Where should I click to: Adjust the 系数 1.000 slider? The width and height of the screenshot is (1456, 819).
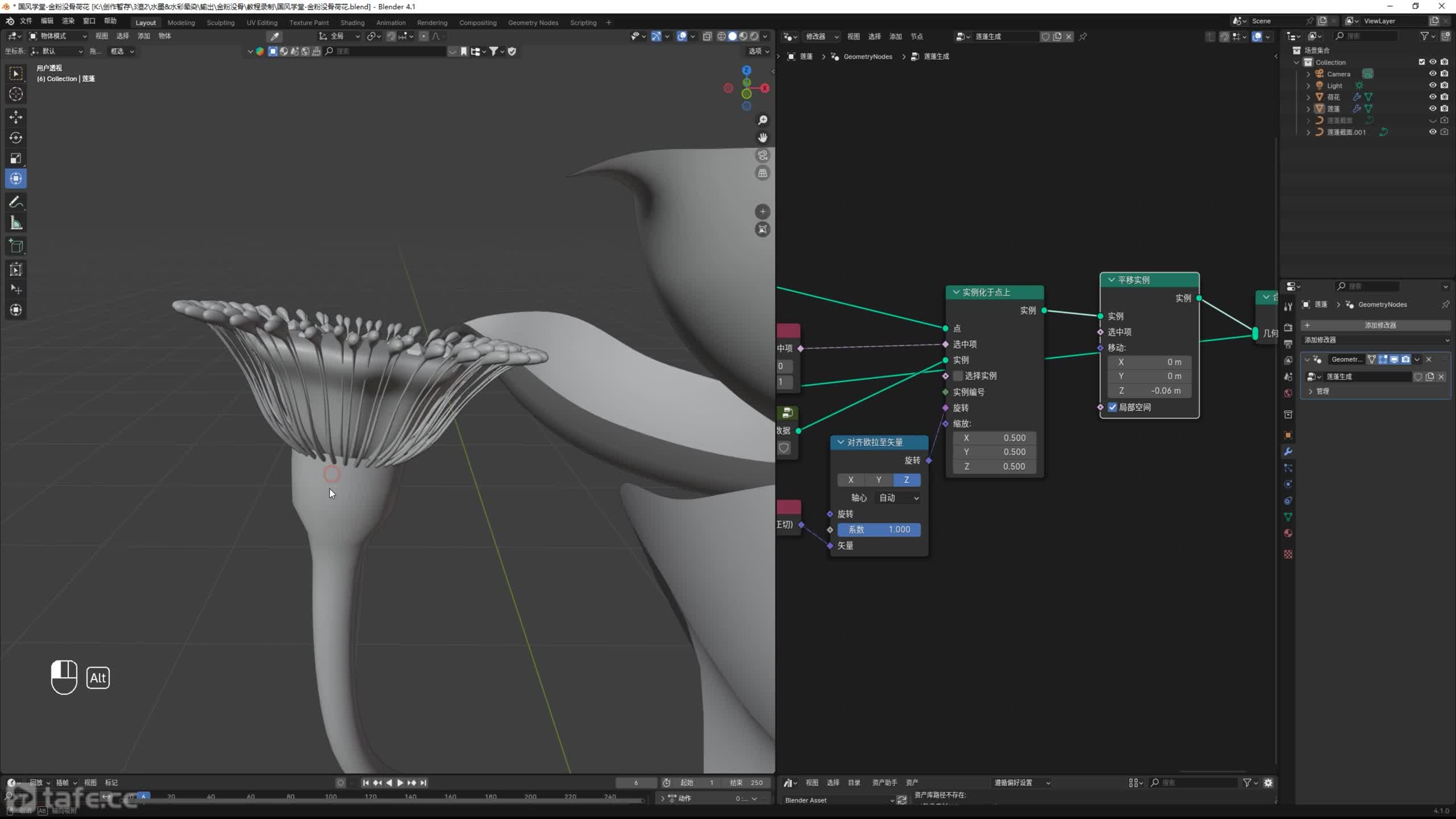(879, 530)
